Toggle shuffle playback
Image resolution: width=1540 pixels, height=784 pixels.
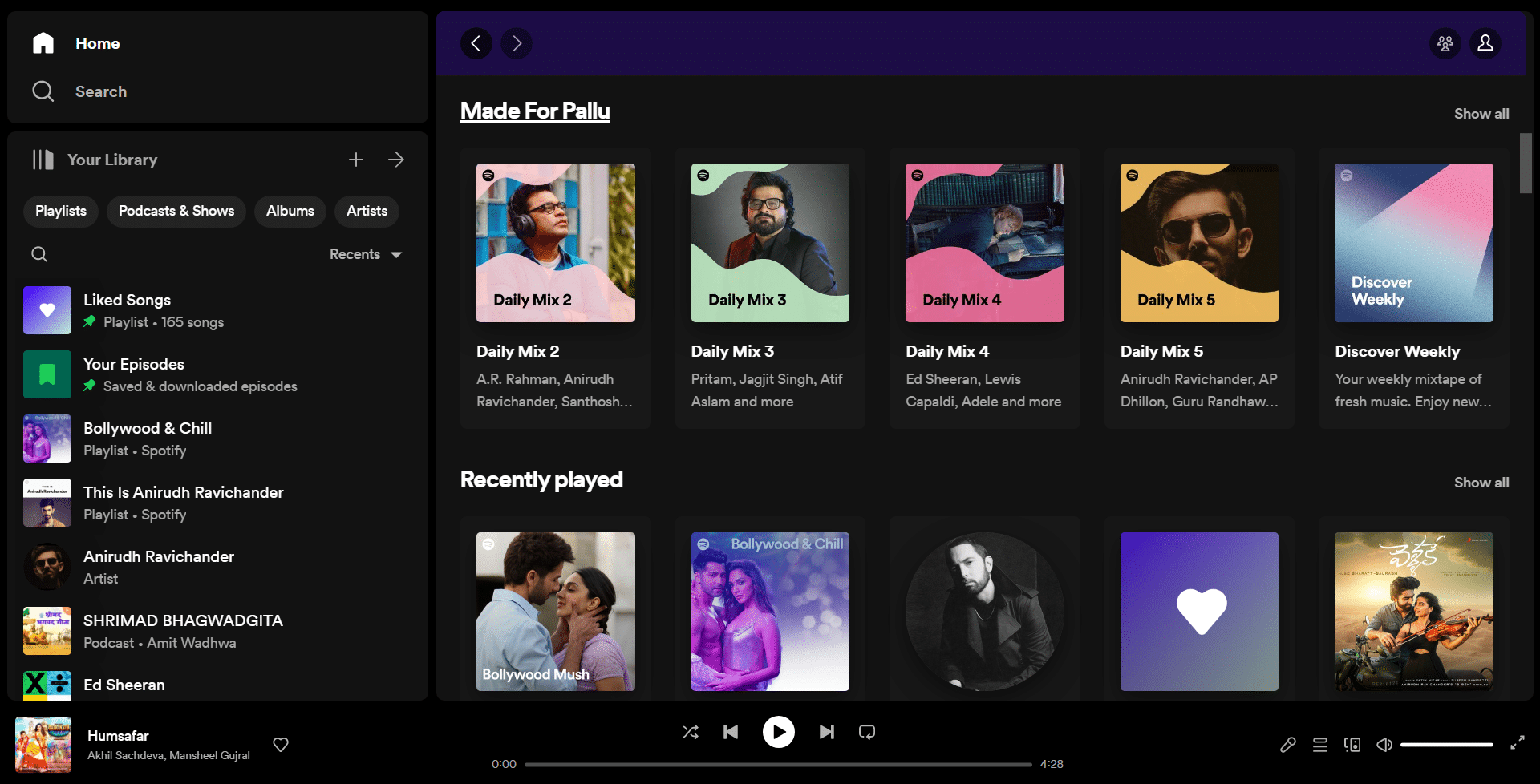click(690, 732)
